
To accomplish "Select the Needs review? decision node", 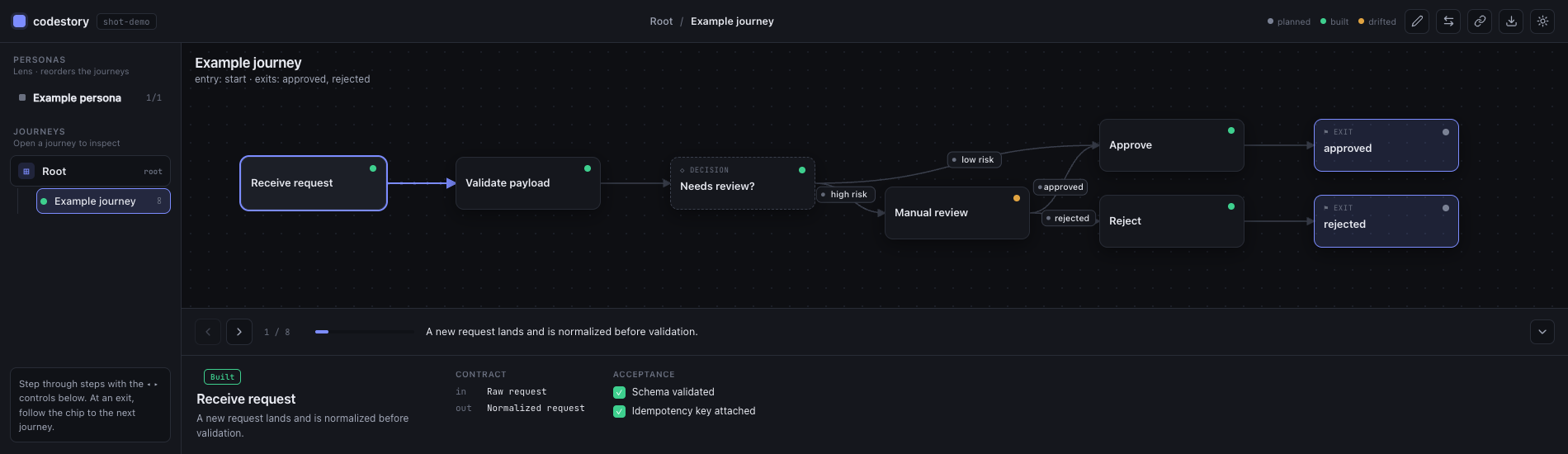I will pos(743,183).
